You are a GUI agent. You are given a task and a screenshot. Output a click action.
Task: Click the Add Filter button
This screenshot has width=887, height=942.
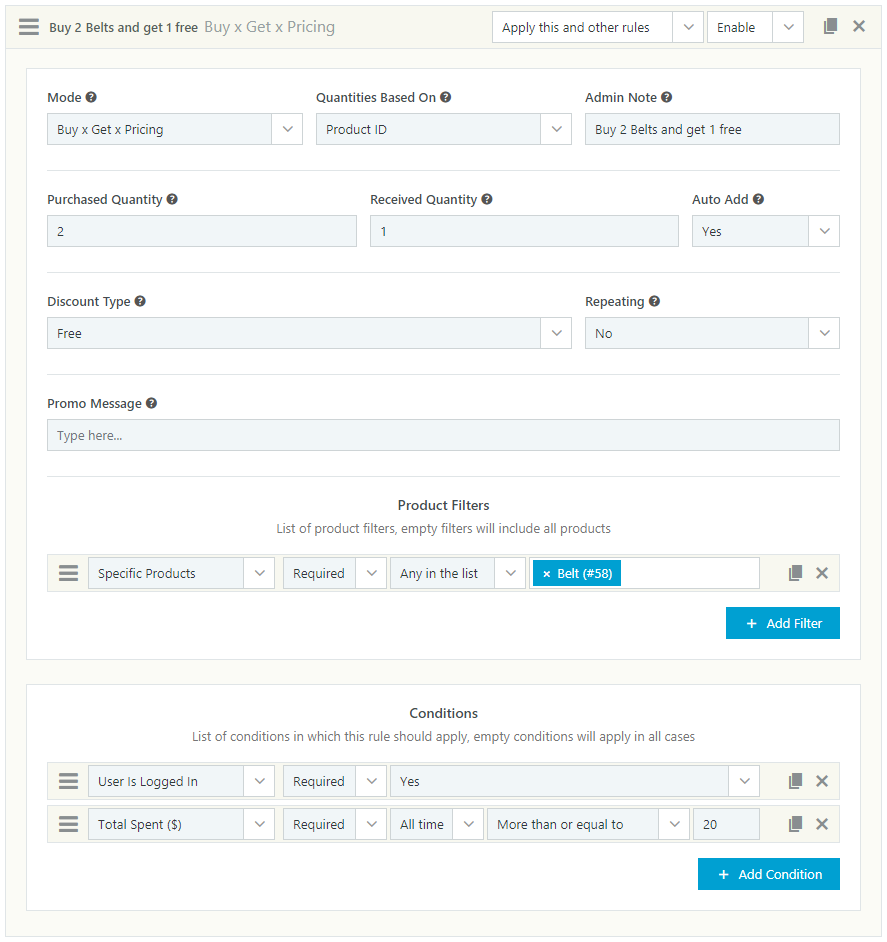pyautogui.click(x=782, y=623)
